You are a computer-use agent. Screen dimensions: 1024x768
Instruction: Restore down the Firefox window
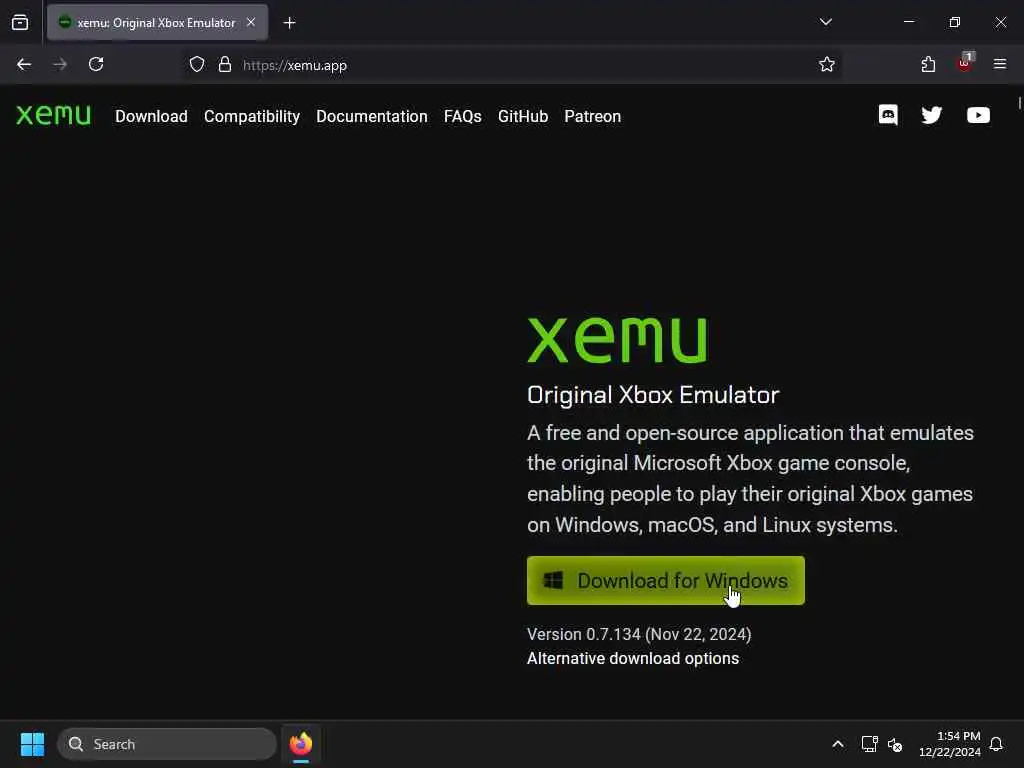[x=954, y=22]
